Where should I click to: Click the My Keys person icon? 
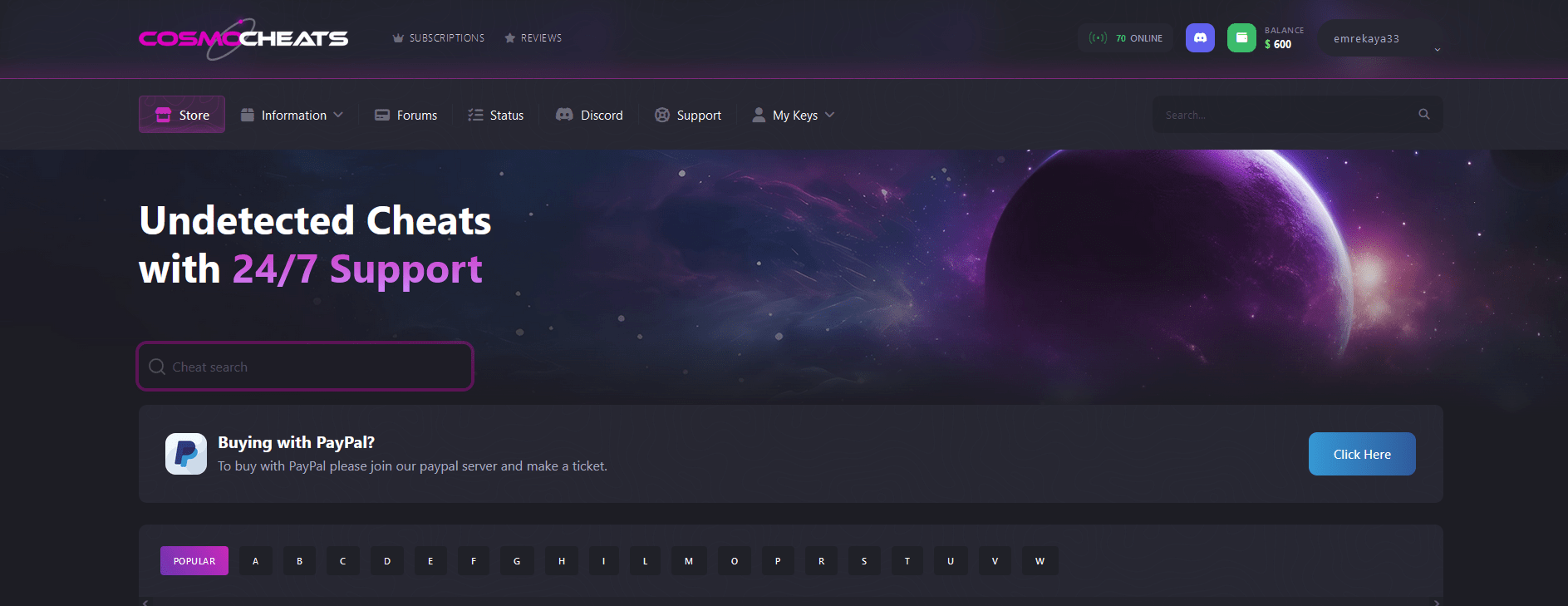tap(759, 115)
